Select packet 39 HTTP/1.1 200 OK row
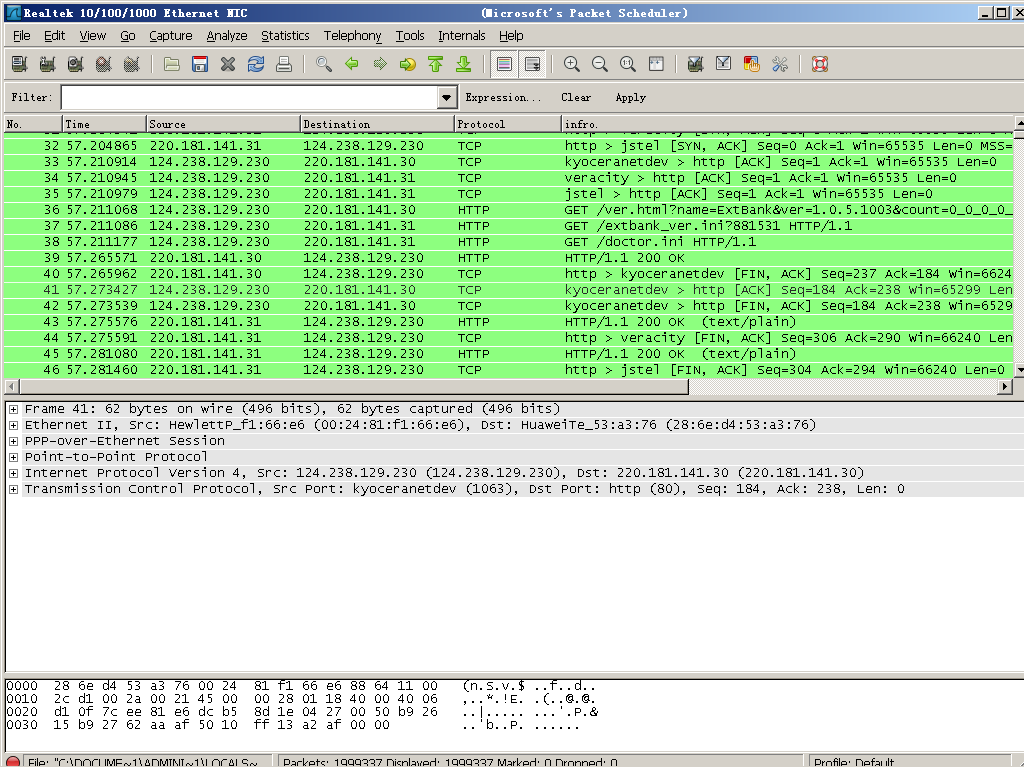Viewport: 1024px width, 768px height. (509, 258)
